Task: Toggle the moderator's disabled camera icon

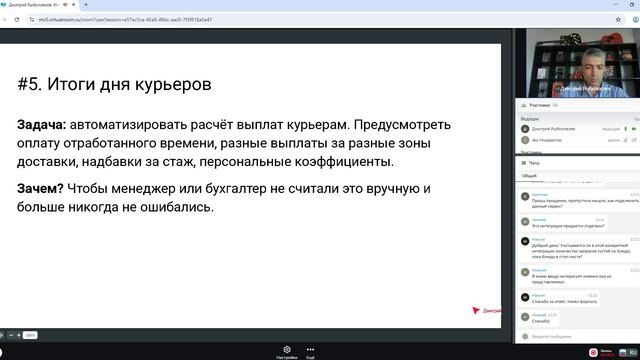Action: pos(634,140)
